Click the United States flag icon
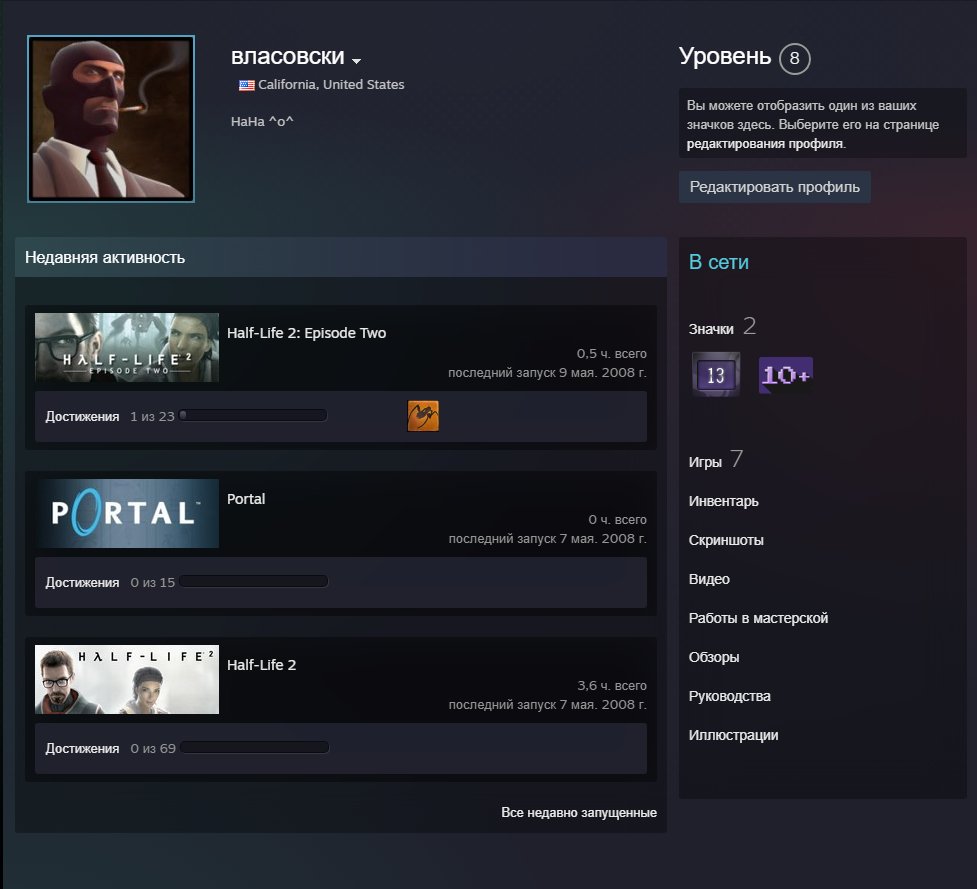The width and height of the screenshot is (977, 889). tap(247, 85)
